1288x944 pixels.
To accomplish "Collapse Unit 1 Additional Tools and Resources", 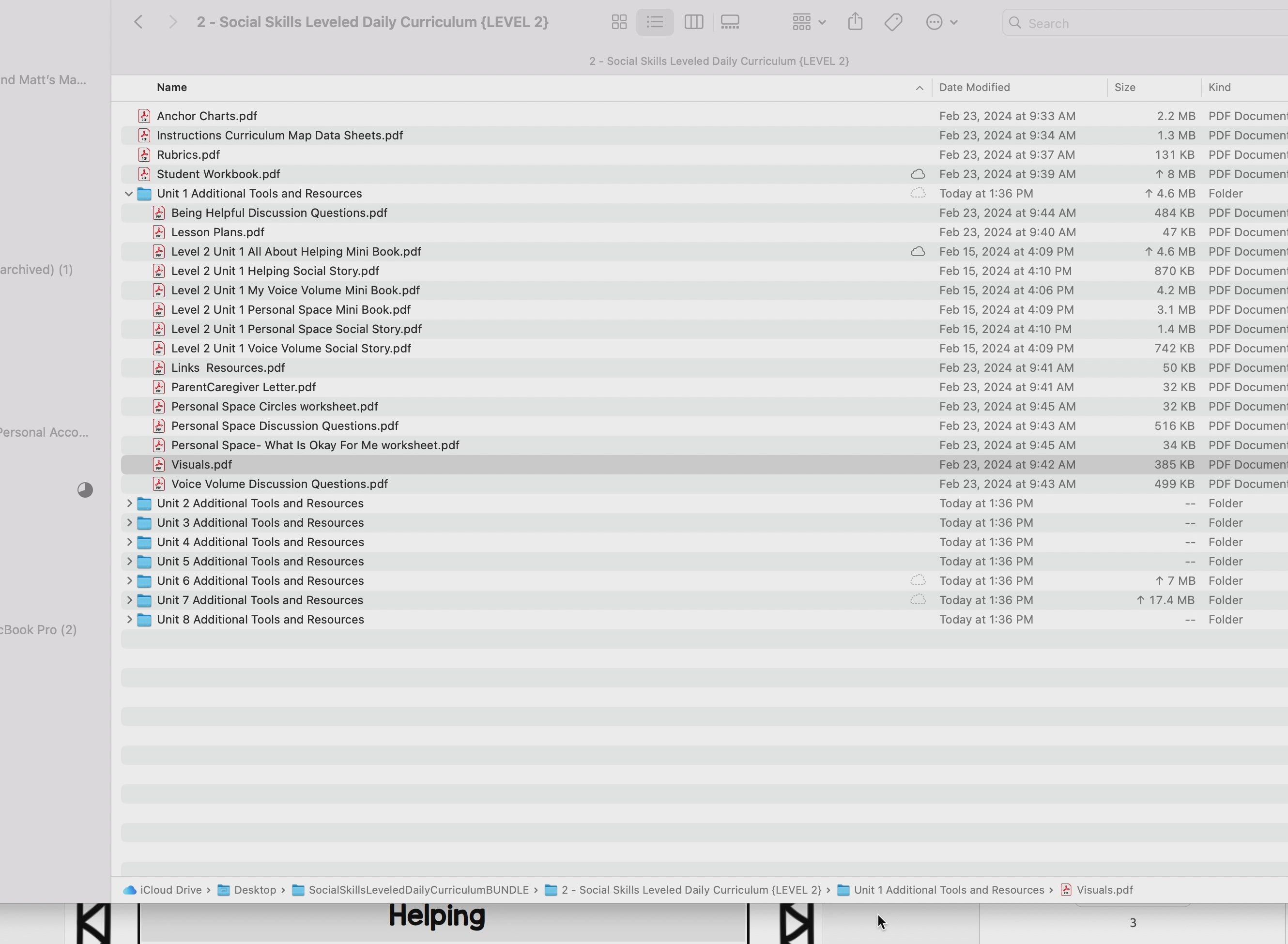I will [129, 194].
